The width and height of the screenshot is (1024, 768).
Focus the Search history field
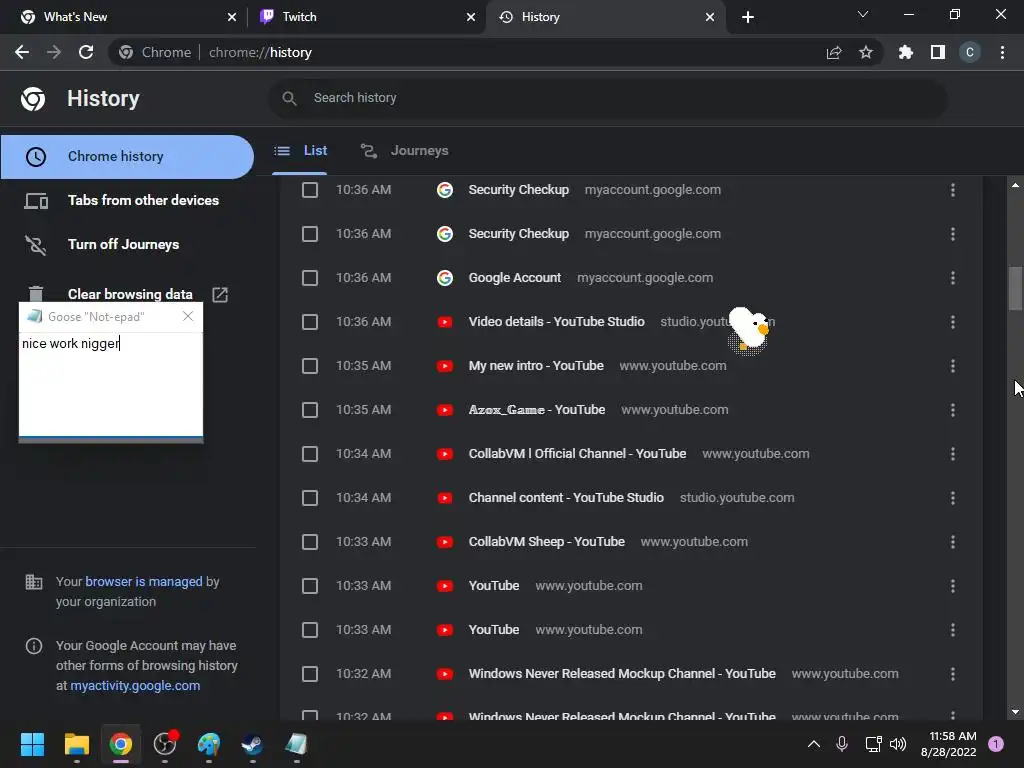tap(607, 98)
